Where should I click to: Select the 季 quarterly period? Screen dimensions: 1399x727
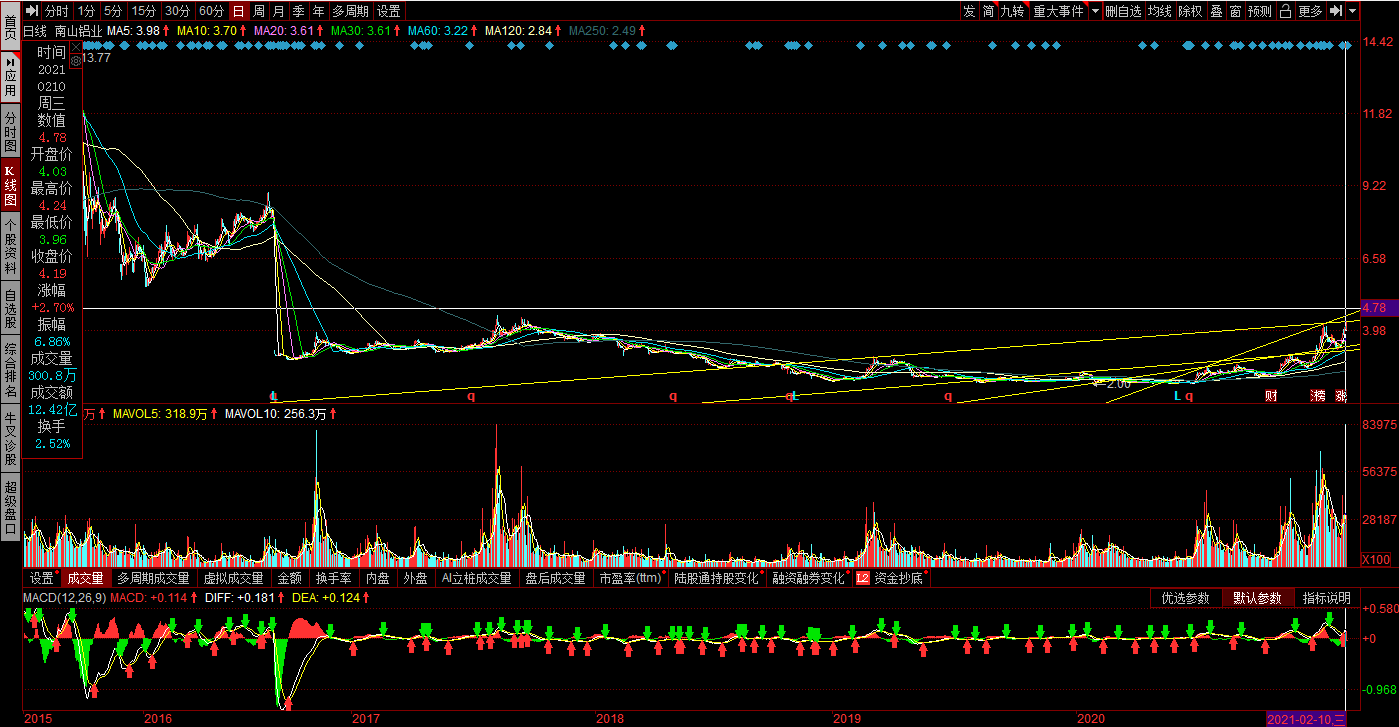coord(298,11)
